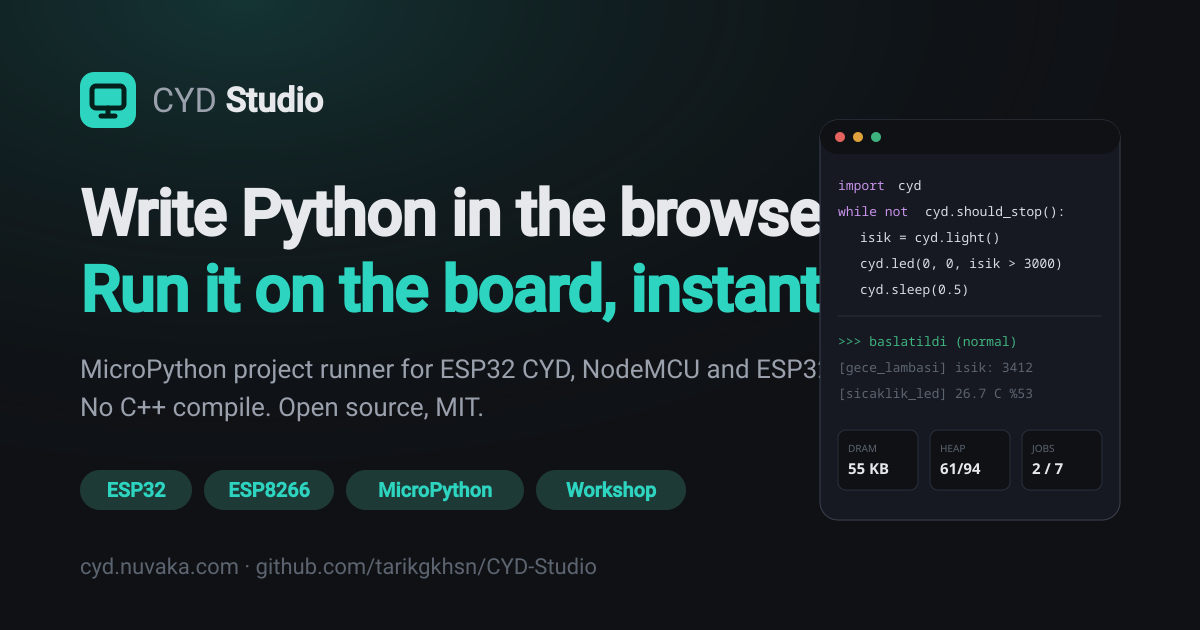
Task: Click the console line ">>> baslatildi (normal)"
Action: coord(927,342)
